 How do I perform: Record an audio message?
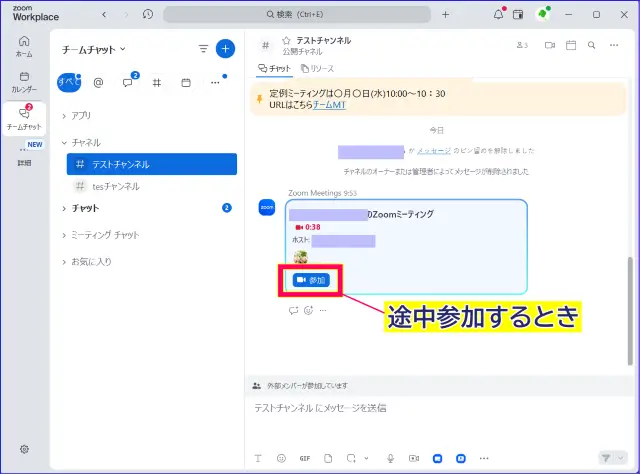point(390,458)
